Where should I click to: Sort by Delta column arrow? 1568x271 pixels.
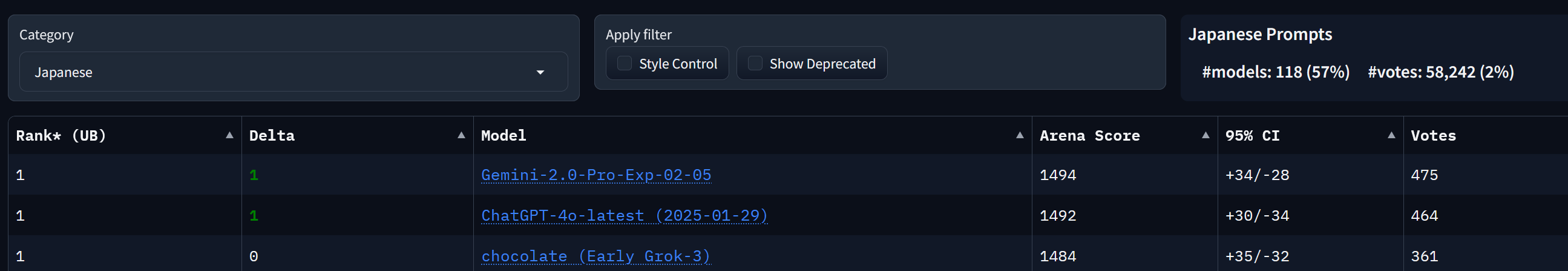(461, 136)
